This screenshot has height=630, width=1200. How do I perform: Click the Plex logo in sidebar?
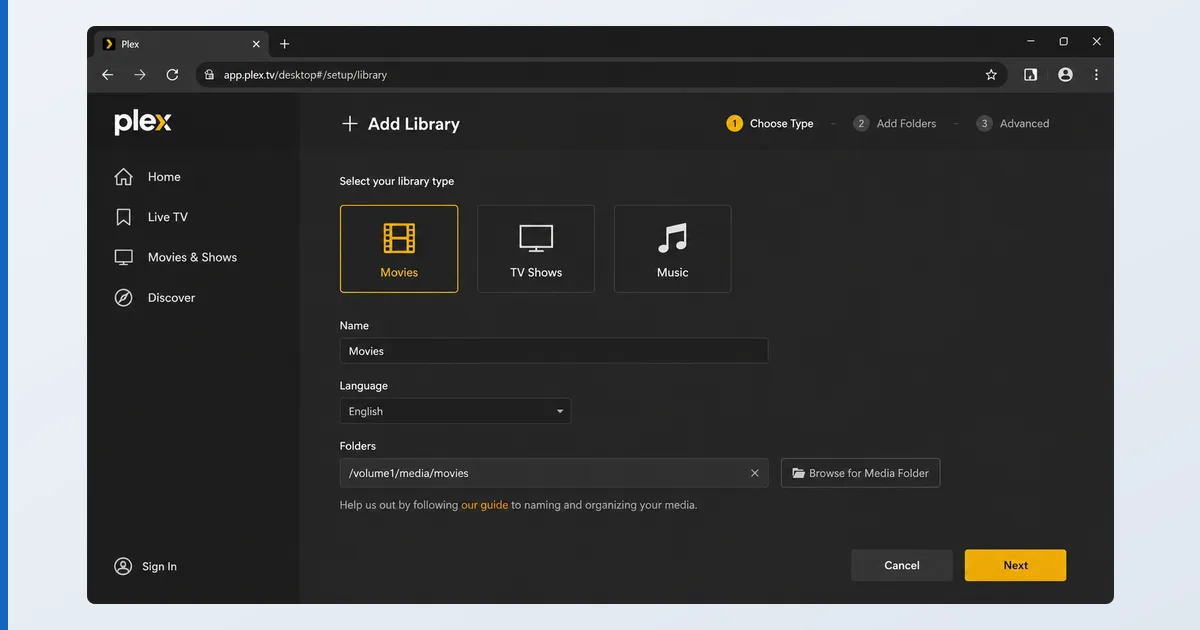143,123
